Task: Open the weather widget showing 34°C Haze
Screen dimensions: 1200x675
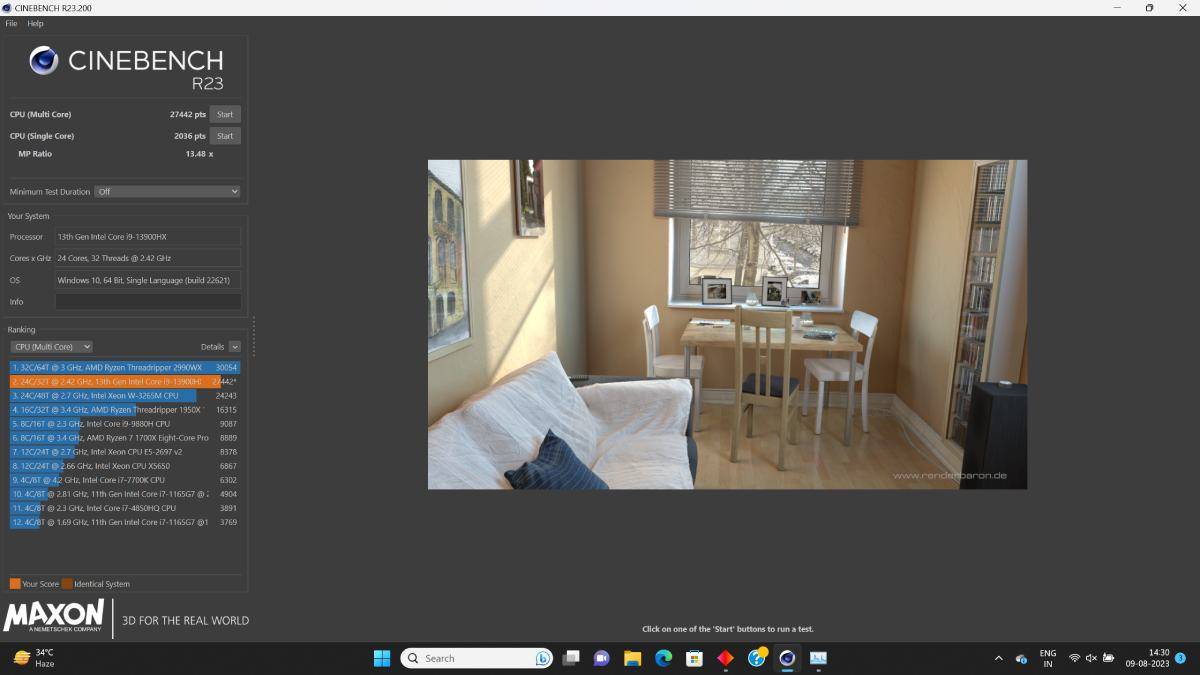Action: tap(35, 658)
